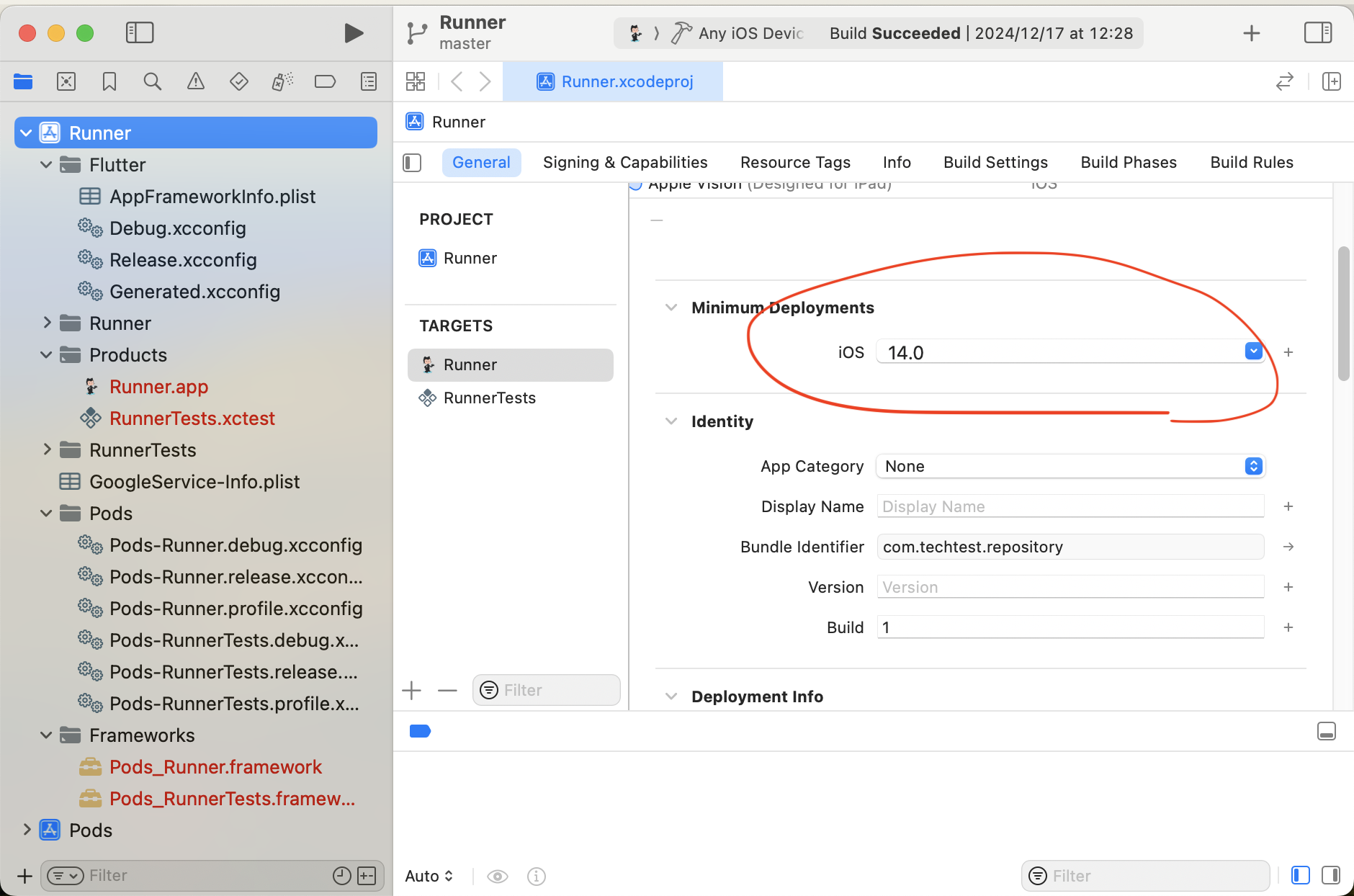Collapse the Flutter folder
This screenshot has height=896, width=1354.
pyautogui.click(x=47, y=165)
